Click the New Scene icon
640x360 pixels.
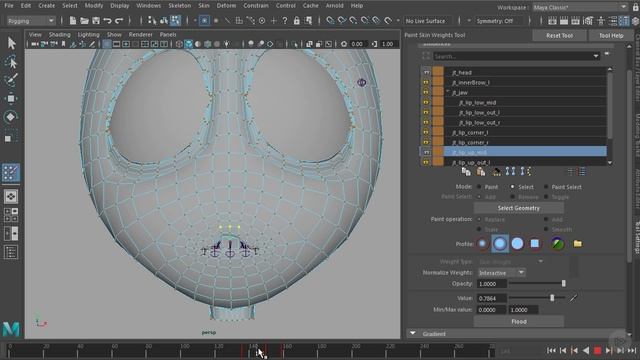(x=72, y=21)
